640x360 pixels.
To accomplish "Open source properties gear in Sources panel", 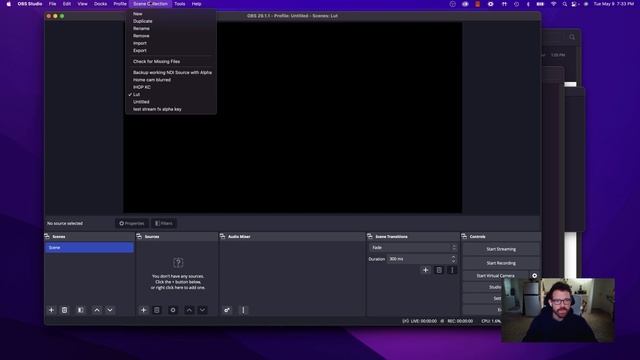I will click(x=173, y=310).
